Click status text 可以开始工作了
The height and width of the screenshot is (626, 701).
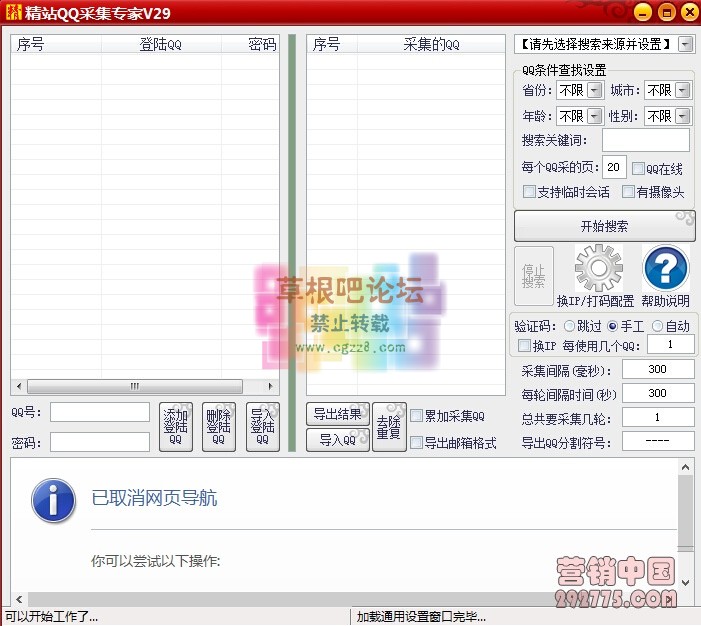51,617
